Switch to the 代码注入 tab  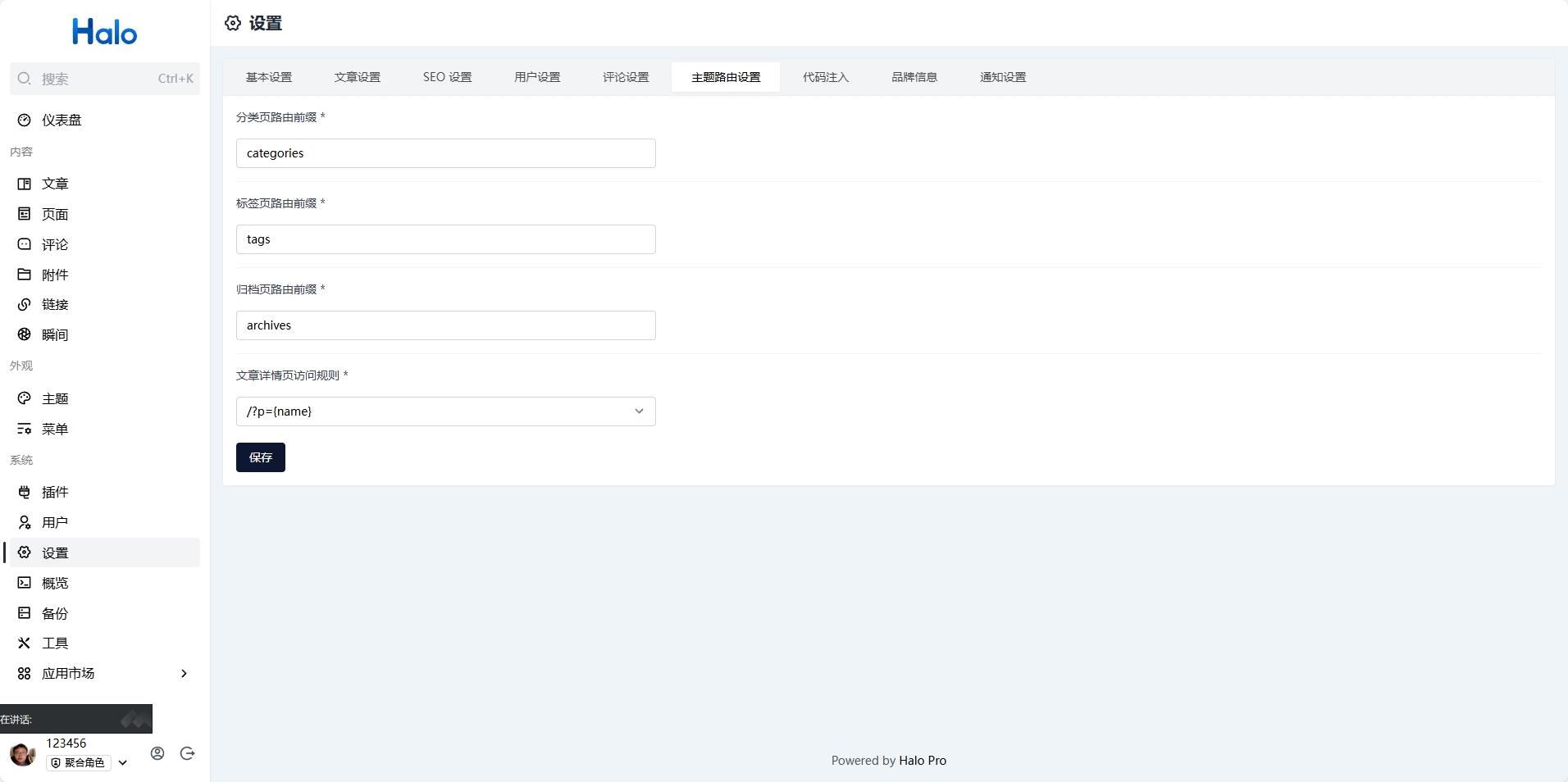[x=825, y=77]
